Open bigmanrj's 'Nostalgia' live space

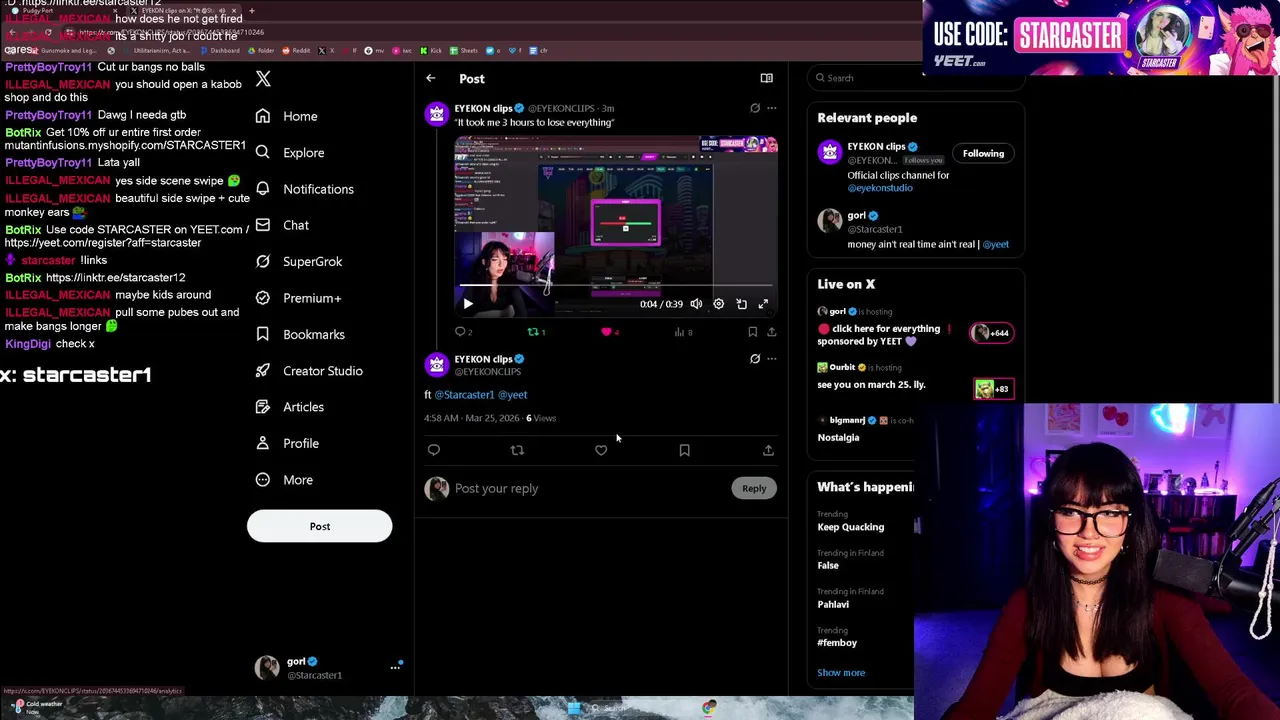click(x=838, y=437)
